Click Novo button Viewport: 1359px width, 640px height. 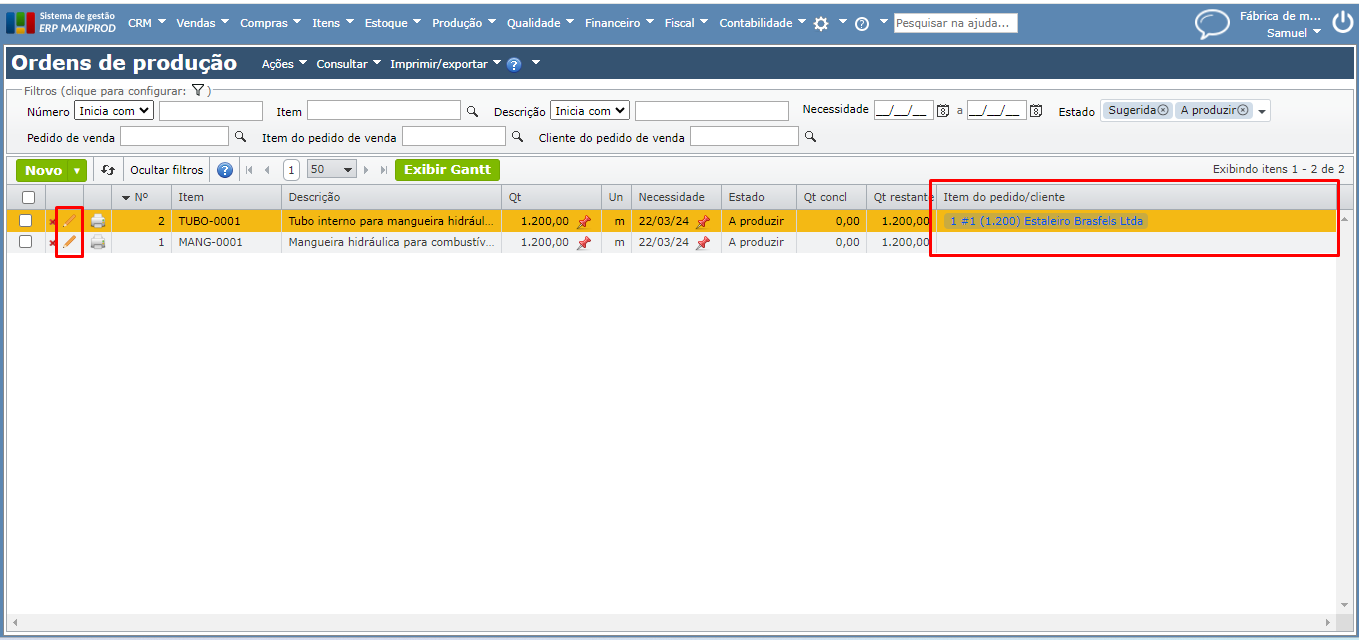tap(43, 170)
